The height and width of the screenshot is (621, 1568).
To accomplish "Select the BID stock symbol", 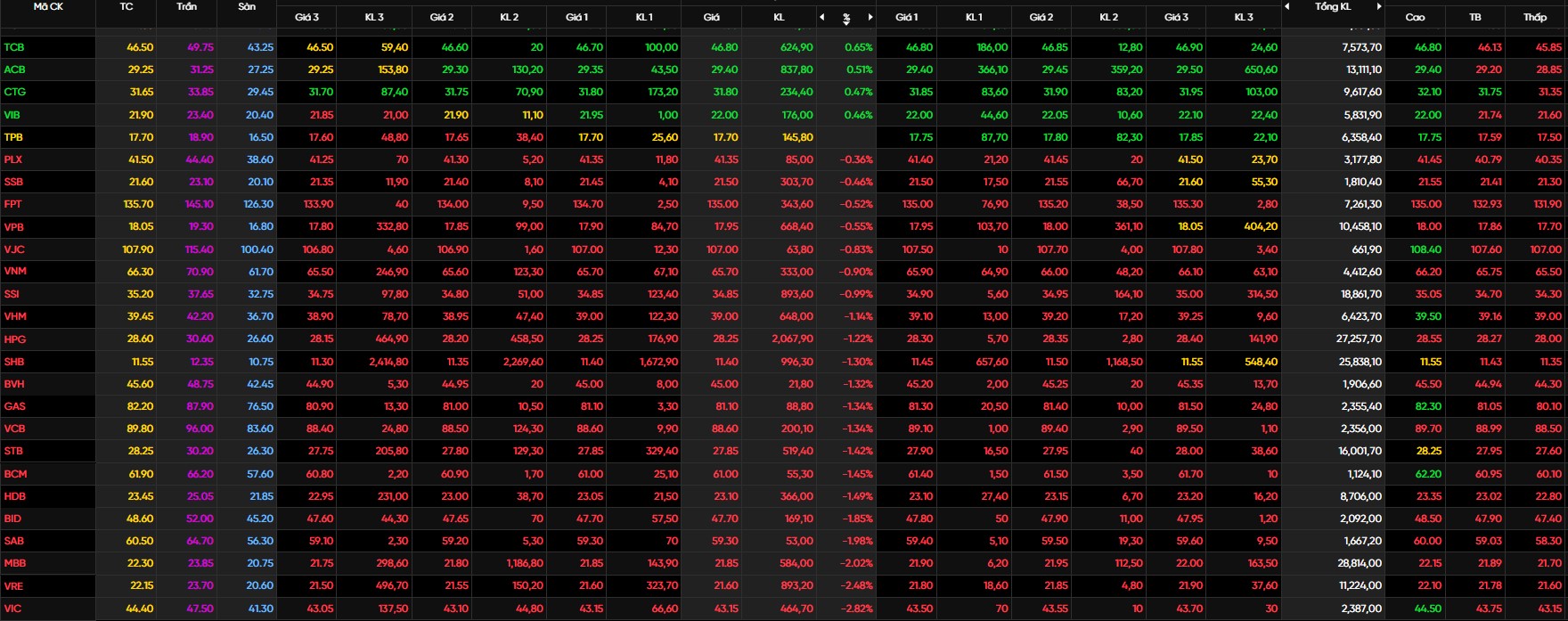I will [x=12, y=519].
